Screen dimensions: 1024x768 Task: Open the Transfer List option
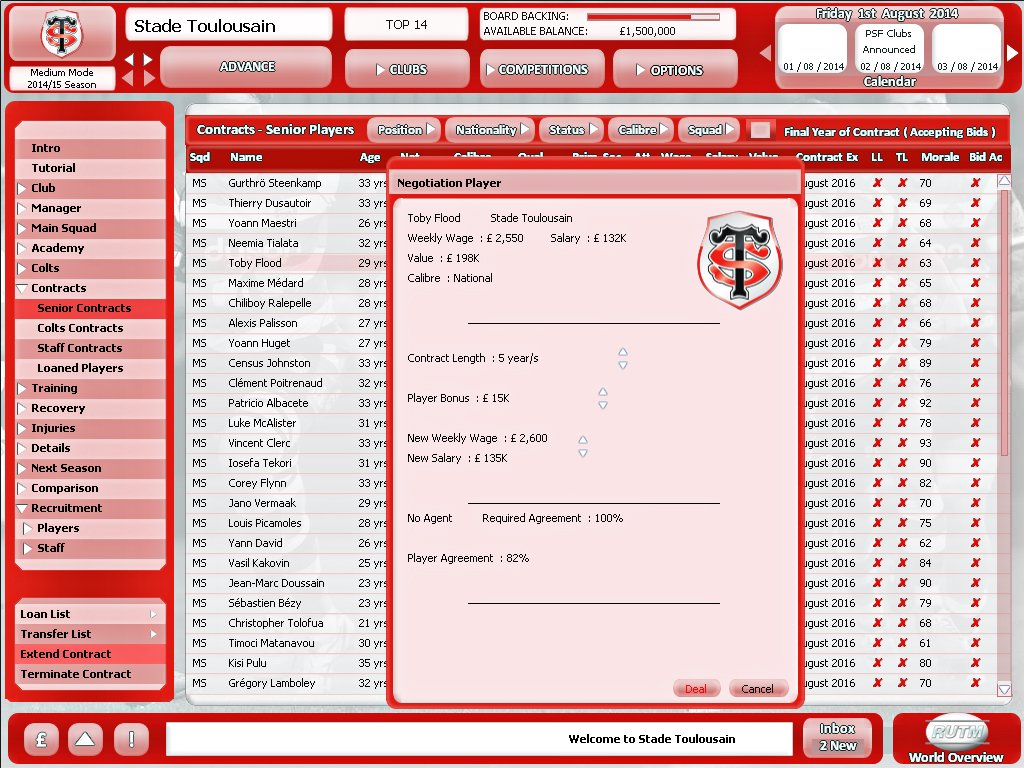90,634
